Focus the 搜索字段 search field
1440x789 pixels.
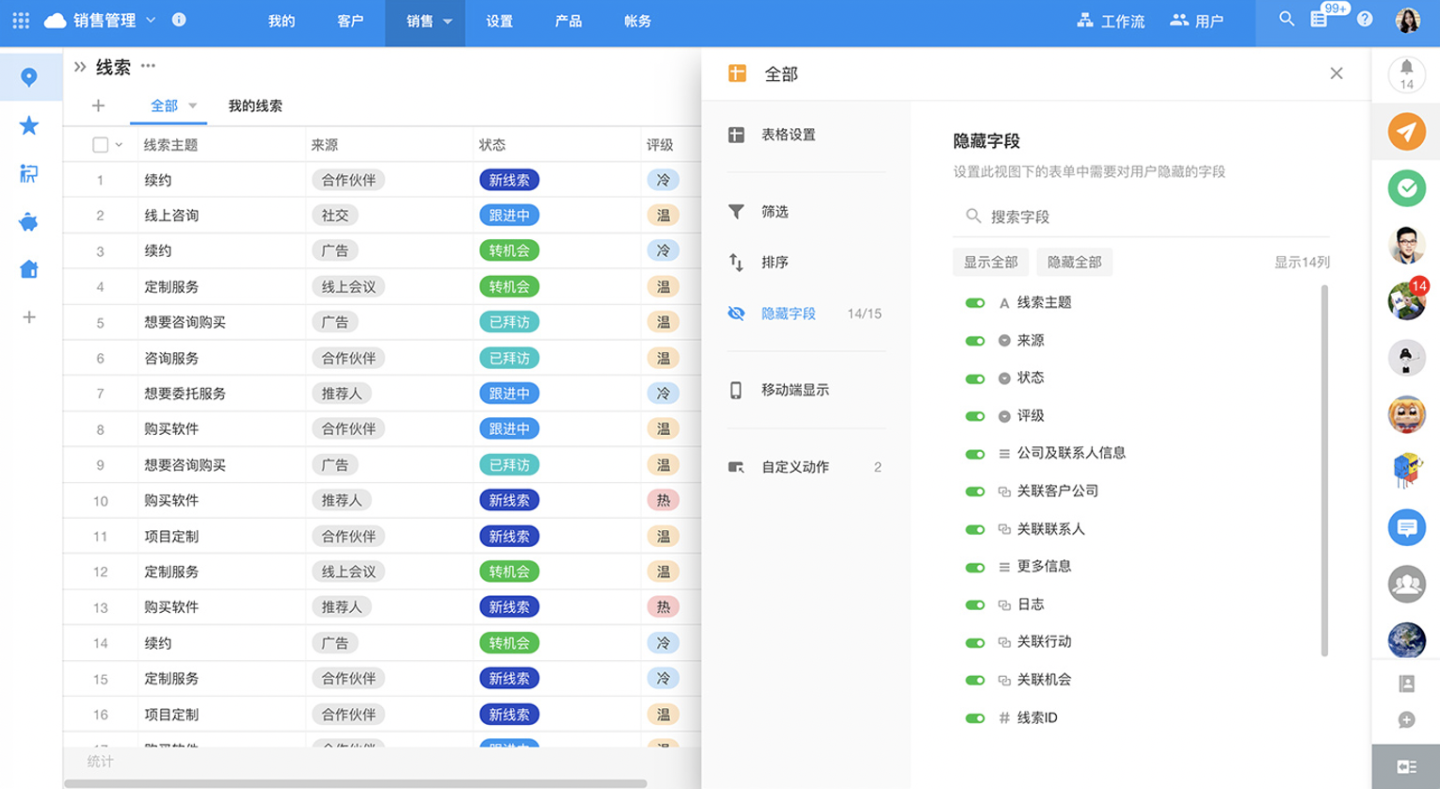coord(1141,216)
